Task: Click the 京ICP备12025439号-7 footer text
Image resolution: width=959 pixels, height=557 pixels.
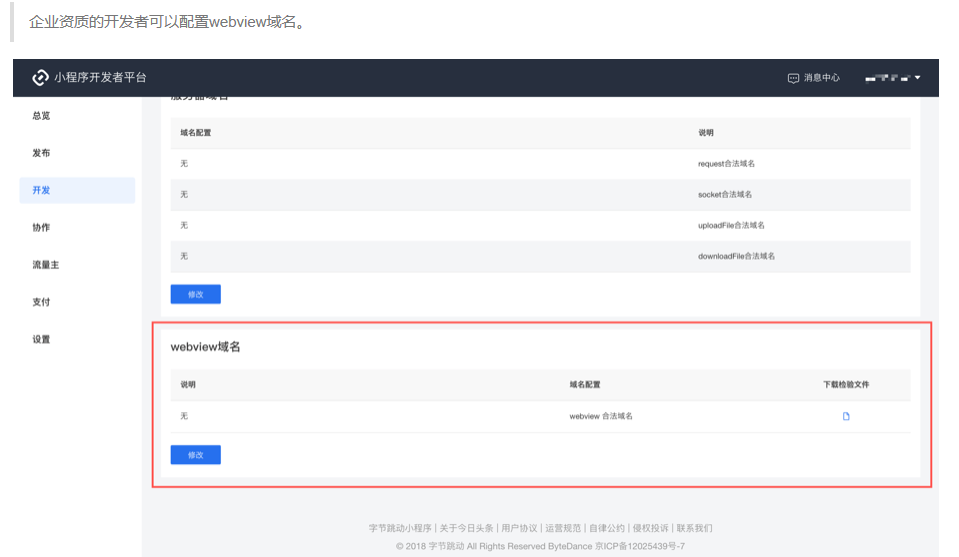Action: [640, 546]
